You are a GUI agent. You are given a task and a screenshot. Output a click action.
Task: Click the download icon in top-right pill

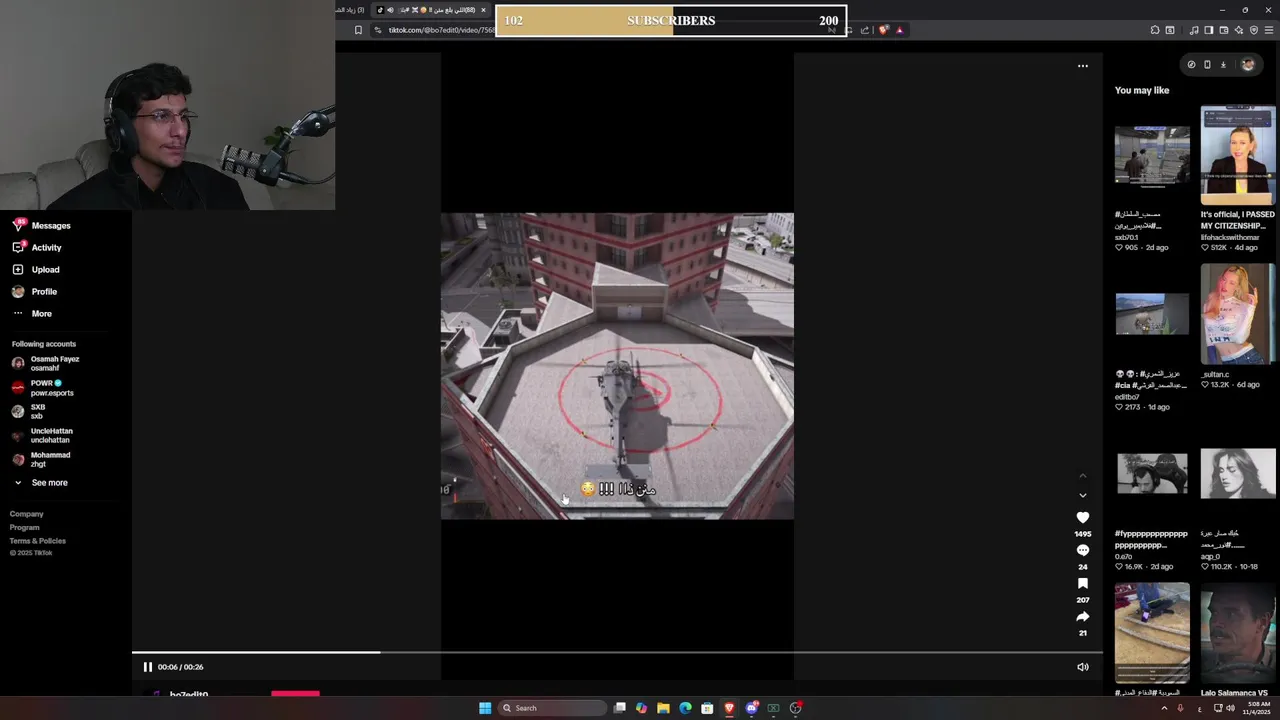pos(1223,65)
